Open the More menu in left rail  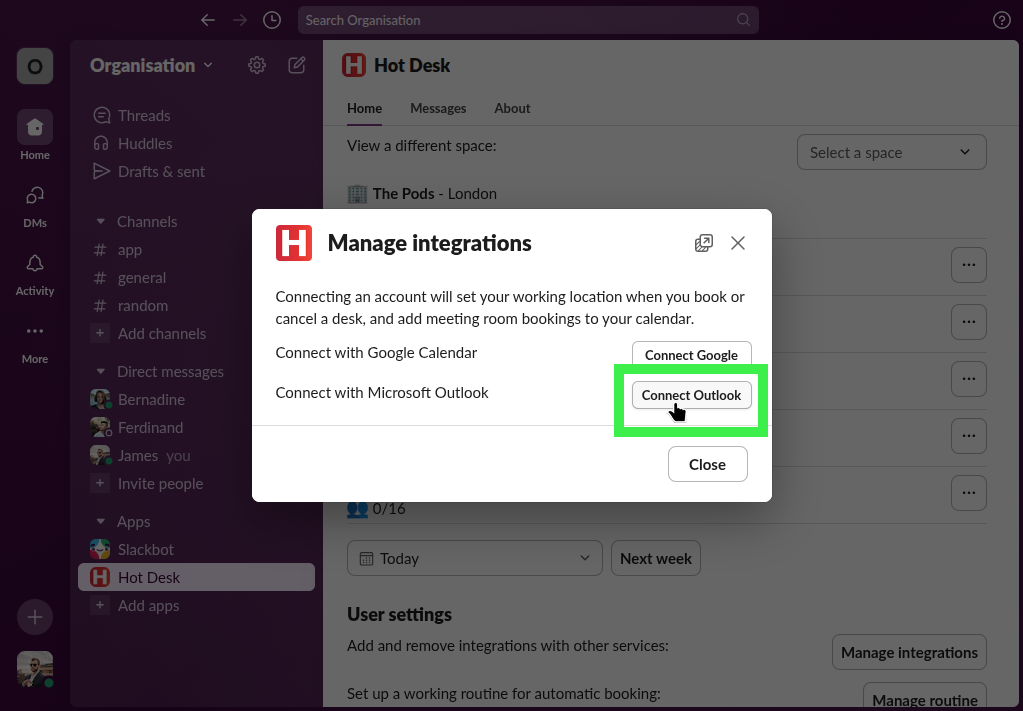[x=35, y=343]
